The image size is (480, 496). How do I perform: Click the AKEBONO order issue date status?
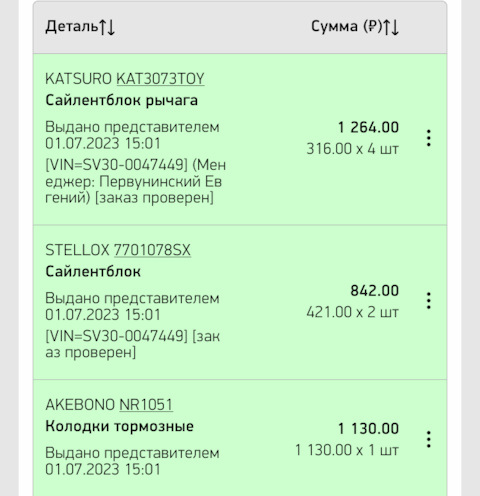tap(132, 461)
